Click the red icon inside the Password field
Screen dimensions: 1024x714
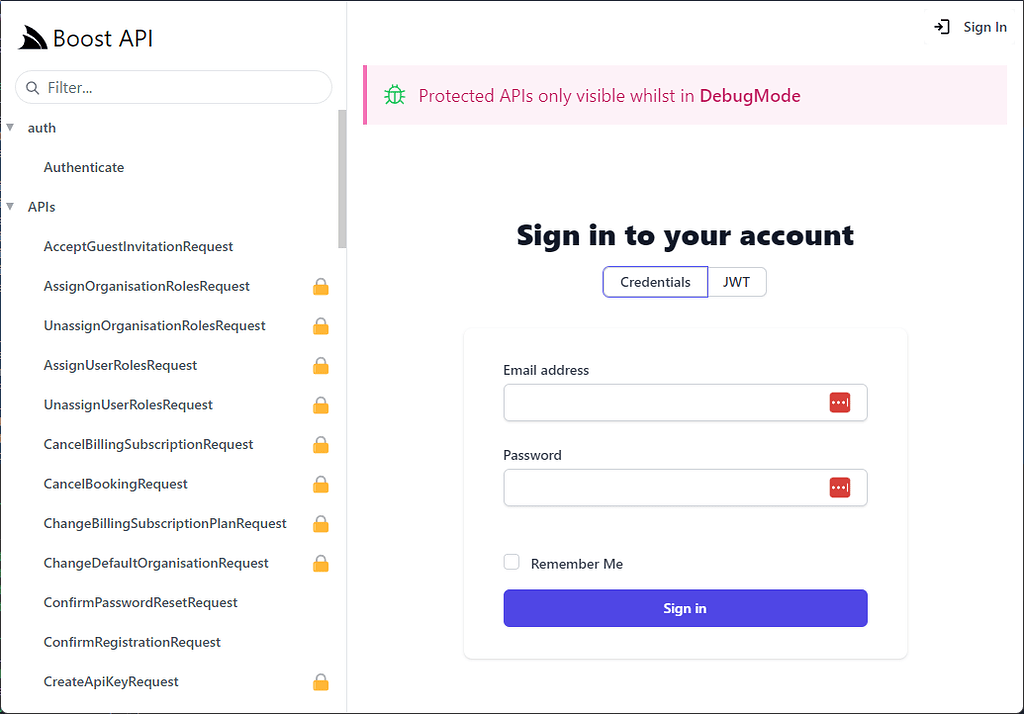[839, 487]
